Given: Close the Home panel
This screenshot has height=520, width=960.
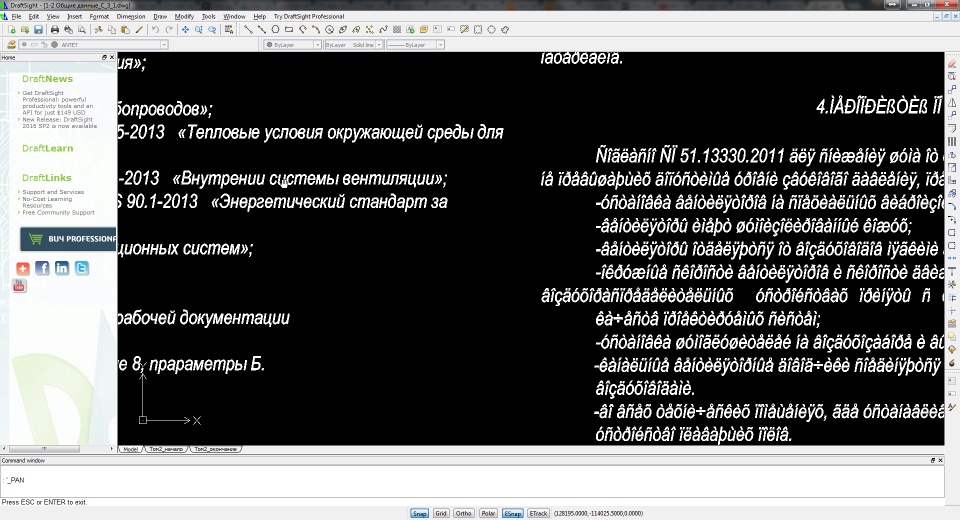Looking at the screenshot, I should (x=112, y=57).
